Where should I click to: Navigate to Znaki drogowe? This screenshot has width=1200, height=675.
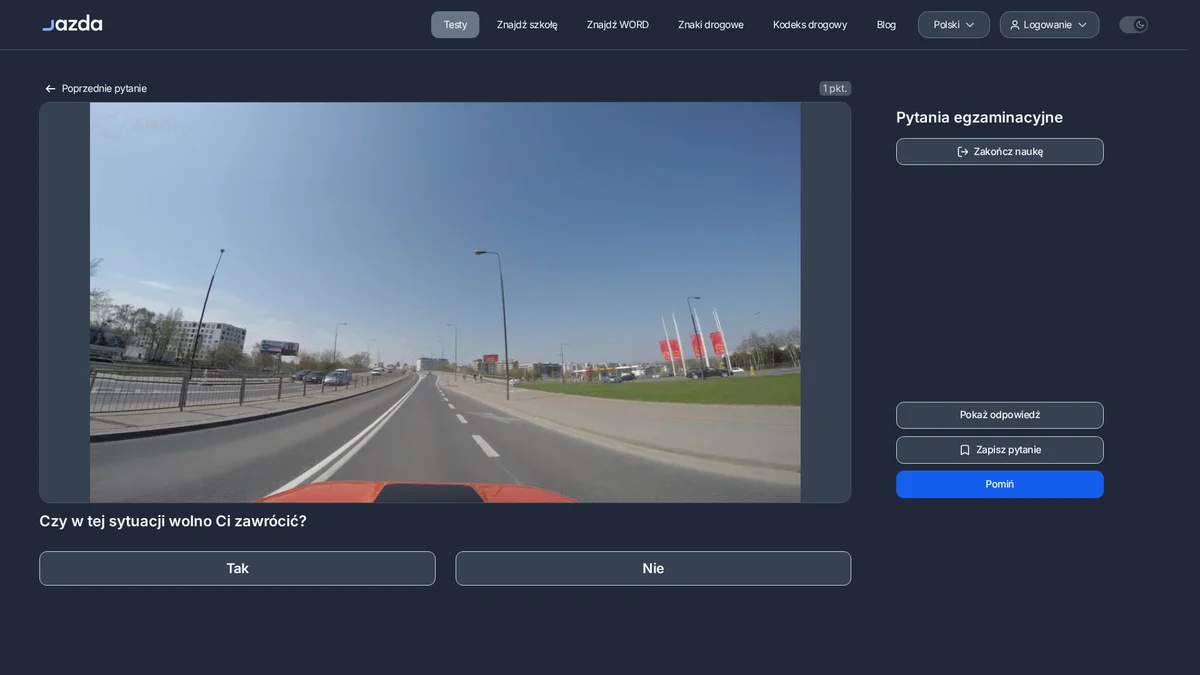click(x=711, y=25)
